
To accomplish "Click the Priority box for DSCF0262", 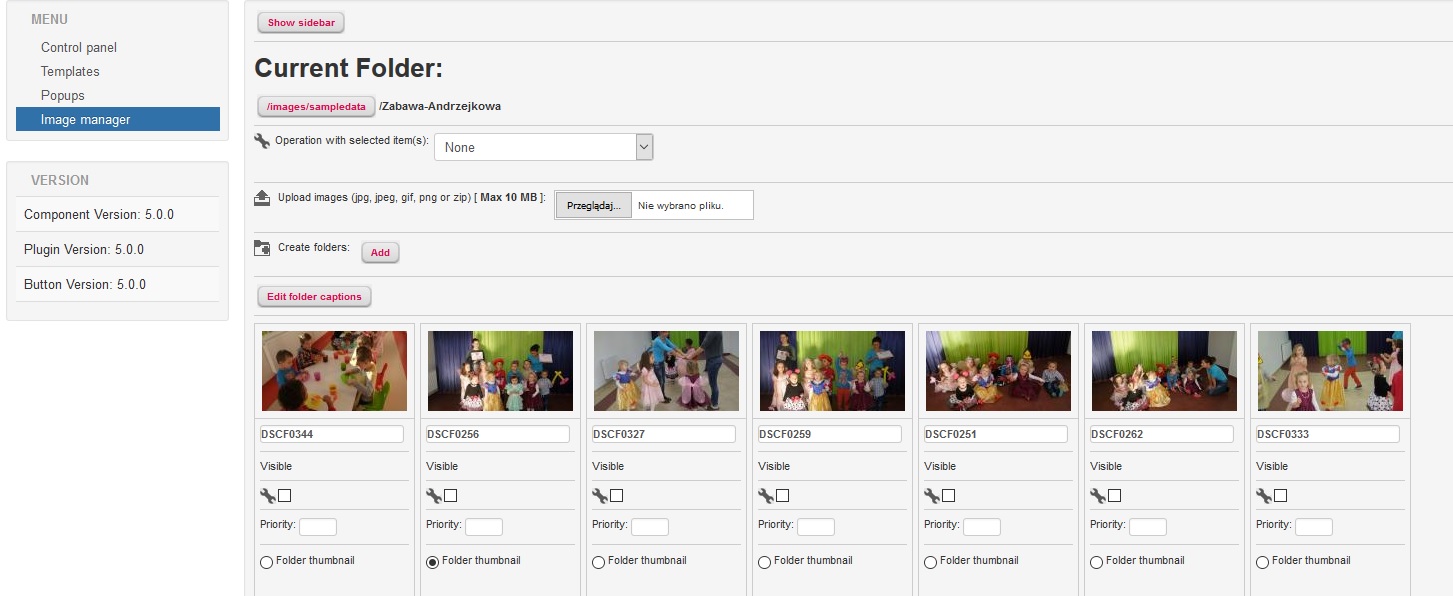I will click(x=1148, y=527).
